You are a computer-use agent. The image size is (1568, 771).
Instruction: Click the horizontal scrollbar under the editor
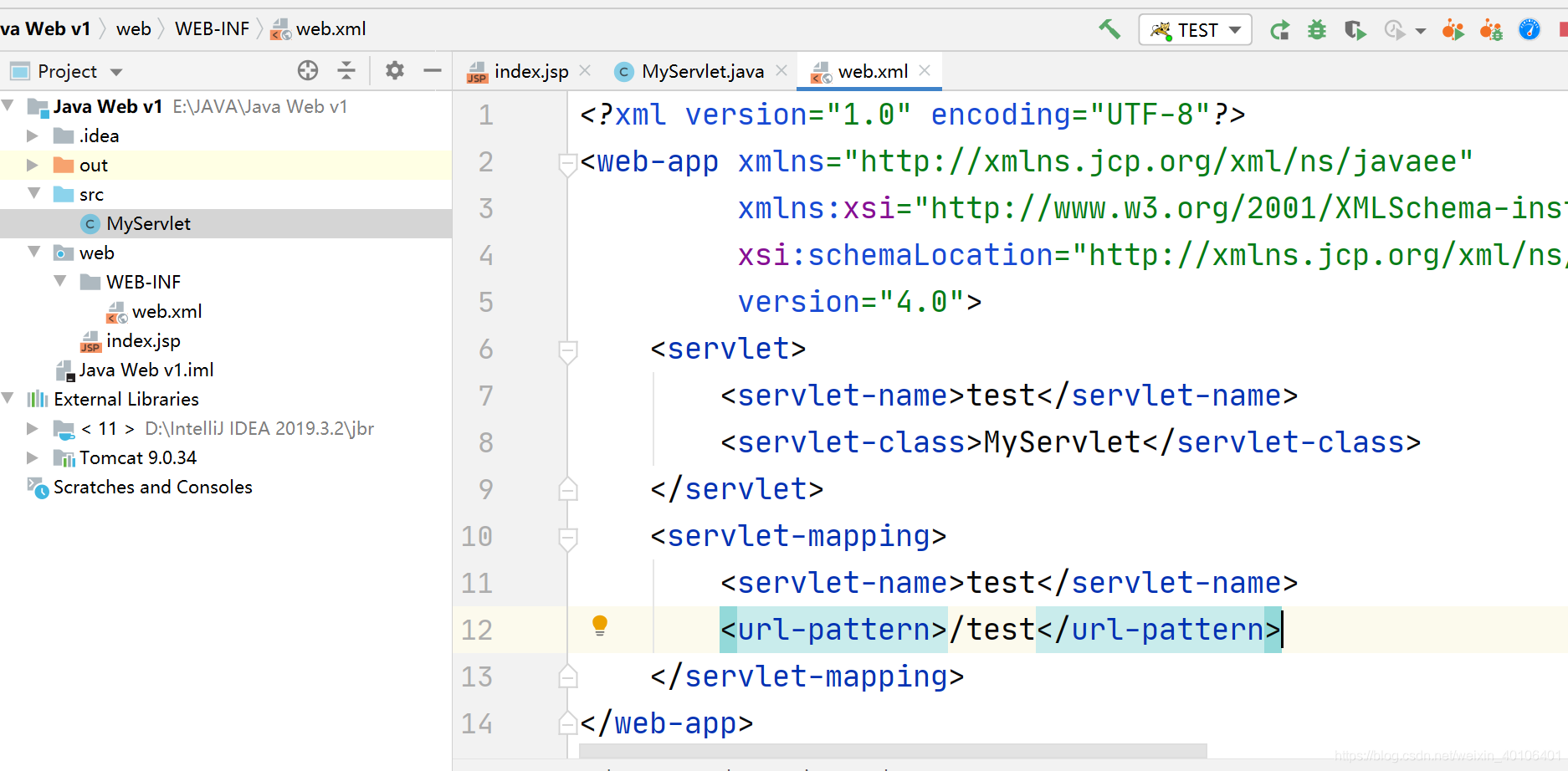[893, 751]
